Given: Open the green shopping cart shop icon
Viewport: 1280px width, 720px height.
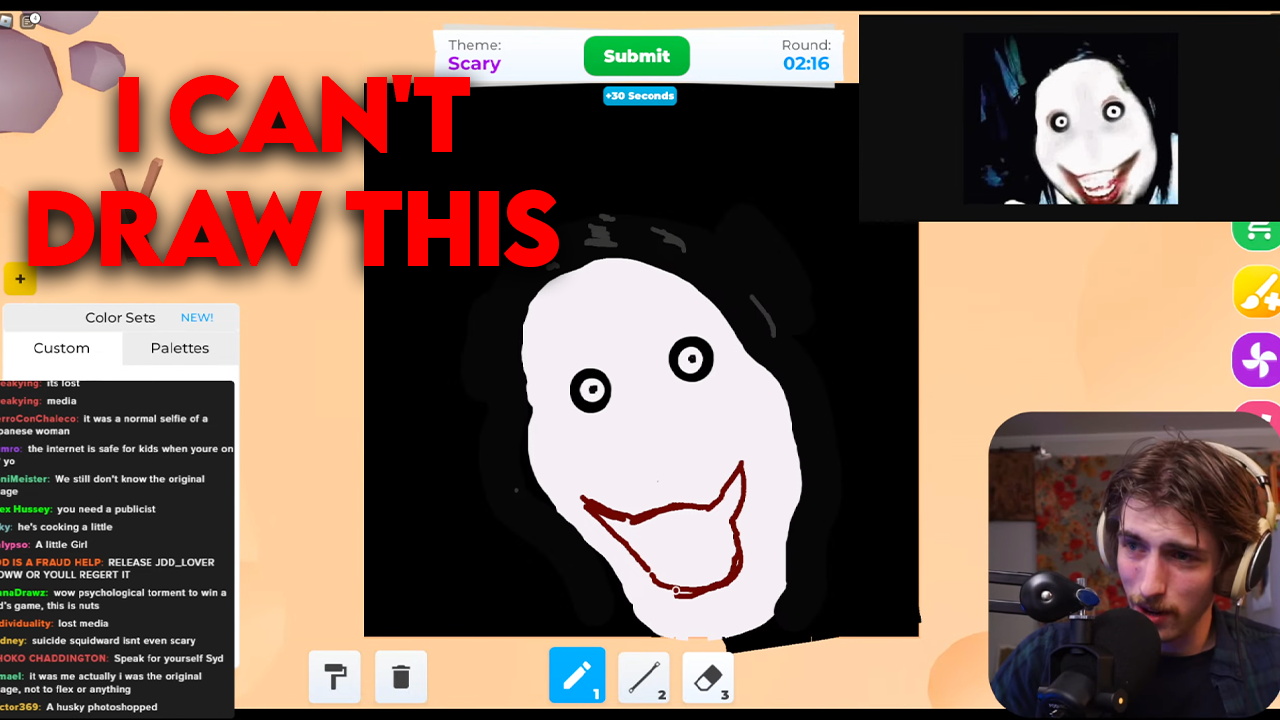Looking at the screenshot, I should click(x=1258, y=230).
